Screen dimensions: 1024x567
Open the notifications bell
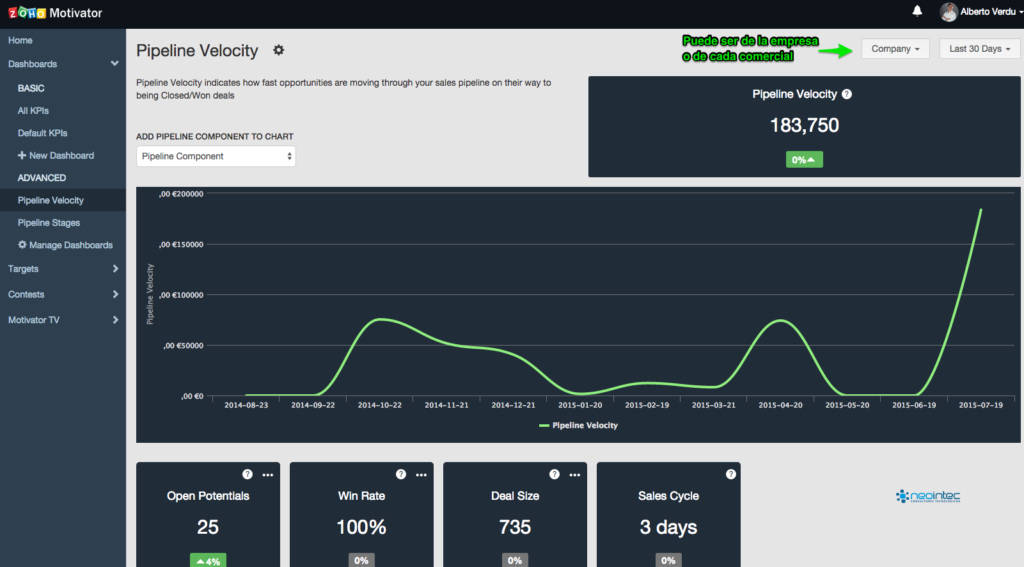(917, 11)
